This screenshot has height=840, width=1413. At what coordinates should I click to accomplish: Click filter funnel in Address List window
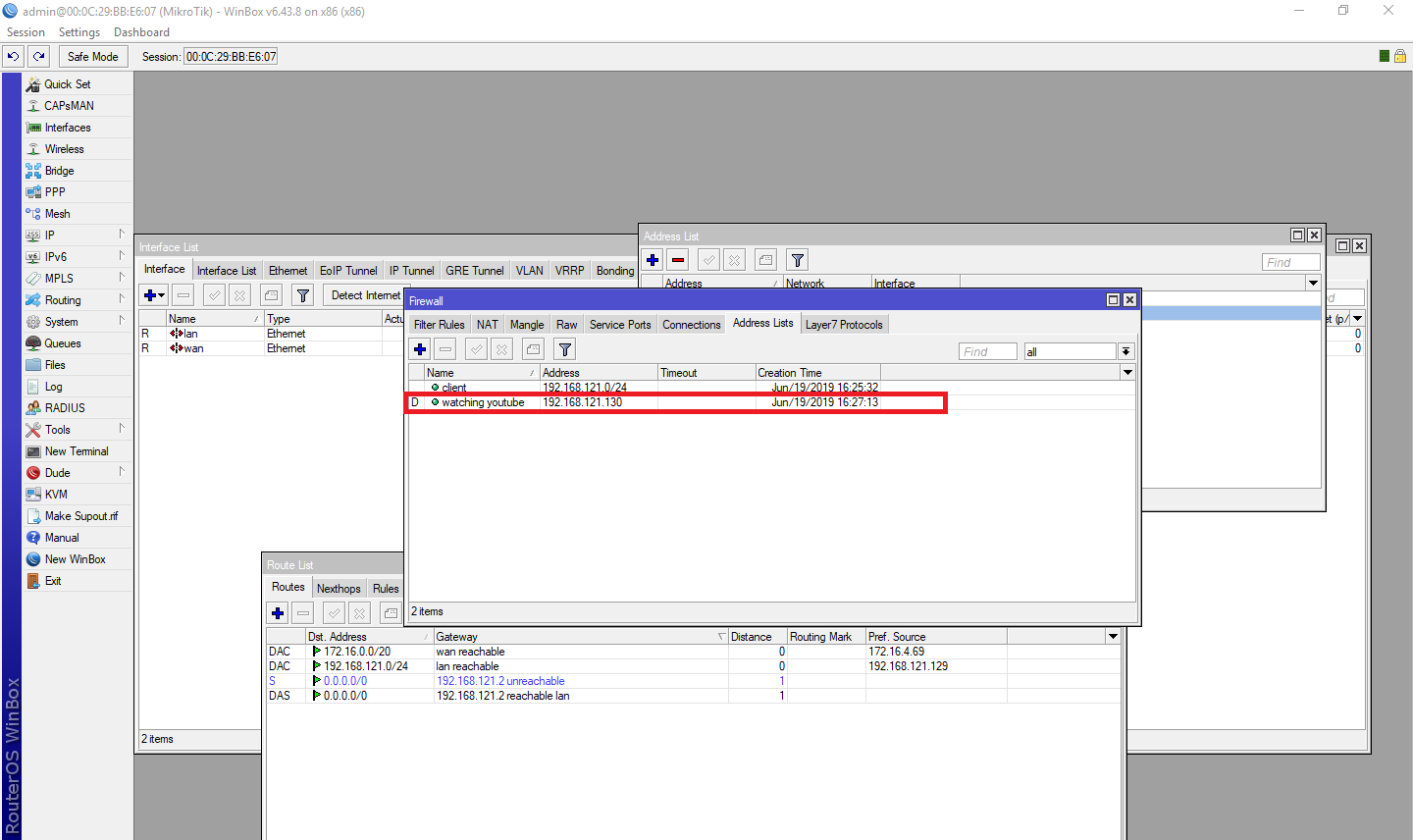pyautogui.click(x=798, y=260)
